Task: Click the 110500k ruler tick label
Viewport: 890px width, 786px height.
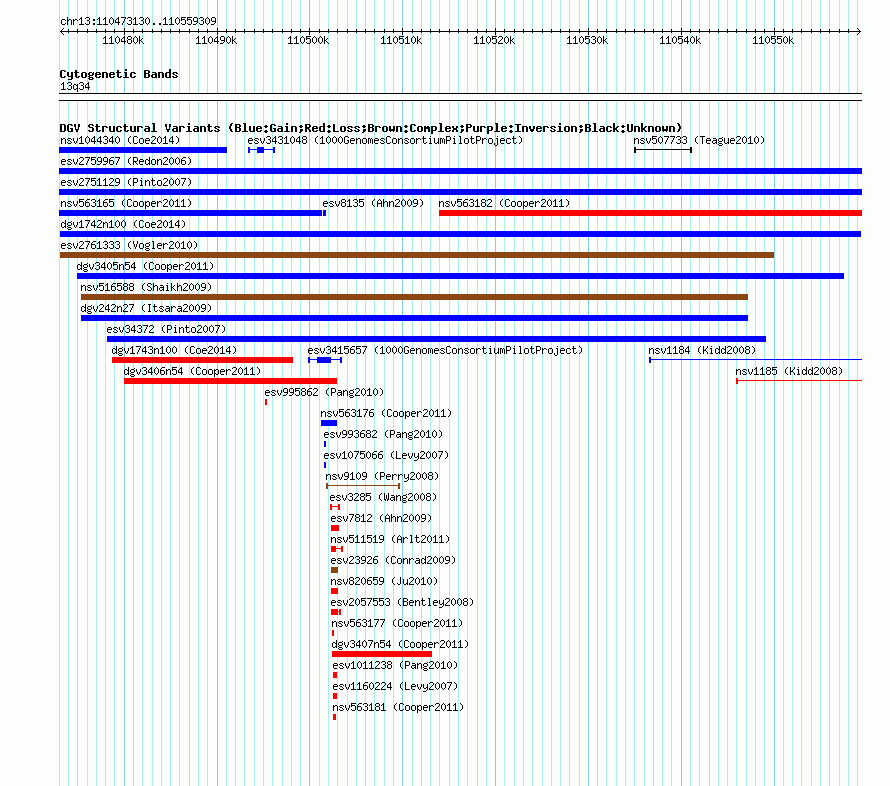Action: [x=308, y=40]
